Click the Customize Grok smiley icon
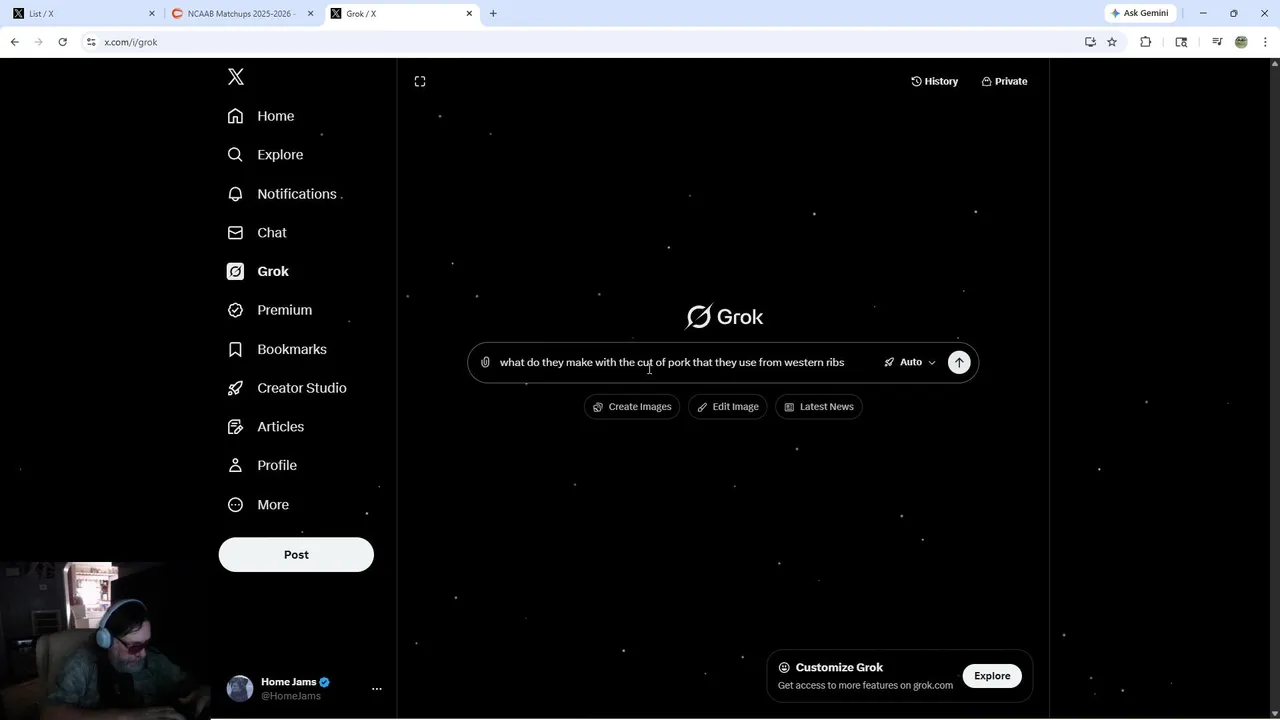This screenshot has width=1280, height=720. click(784, 668)
